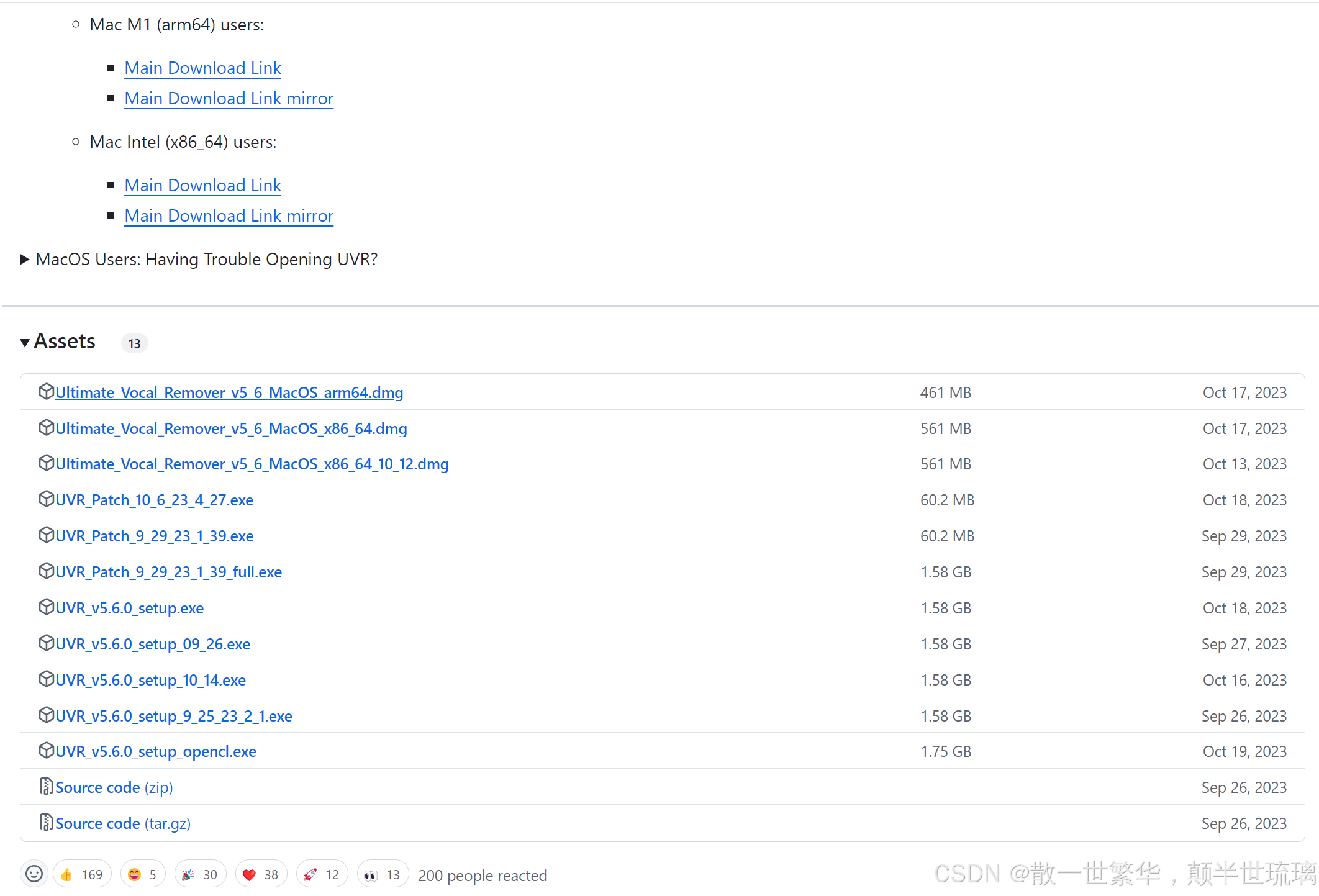Click the Sep 27, 2023 date
The height and width of the screenshot is (896, 1319).
click(x=1244, y=644)
